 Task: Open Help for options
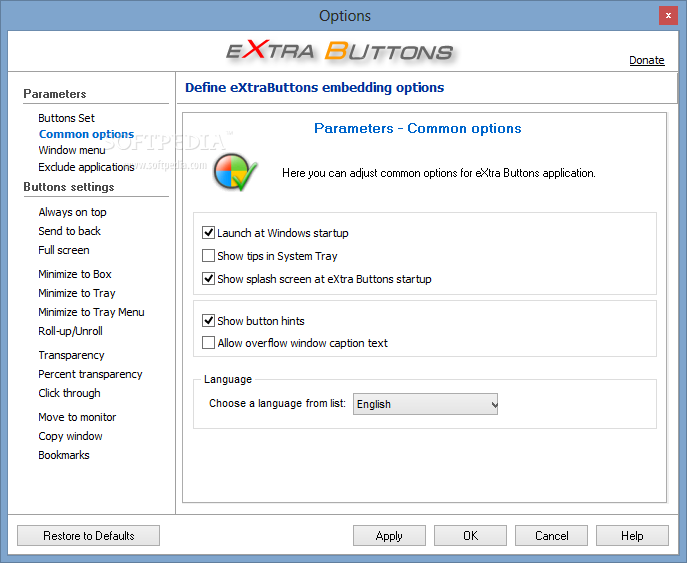click(632, 535)
